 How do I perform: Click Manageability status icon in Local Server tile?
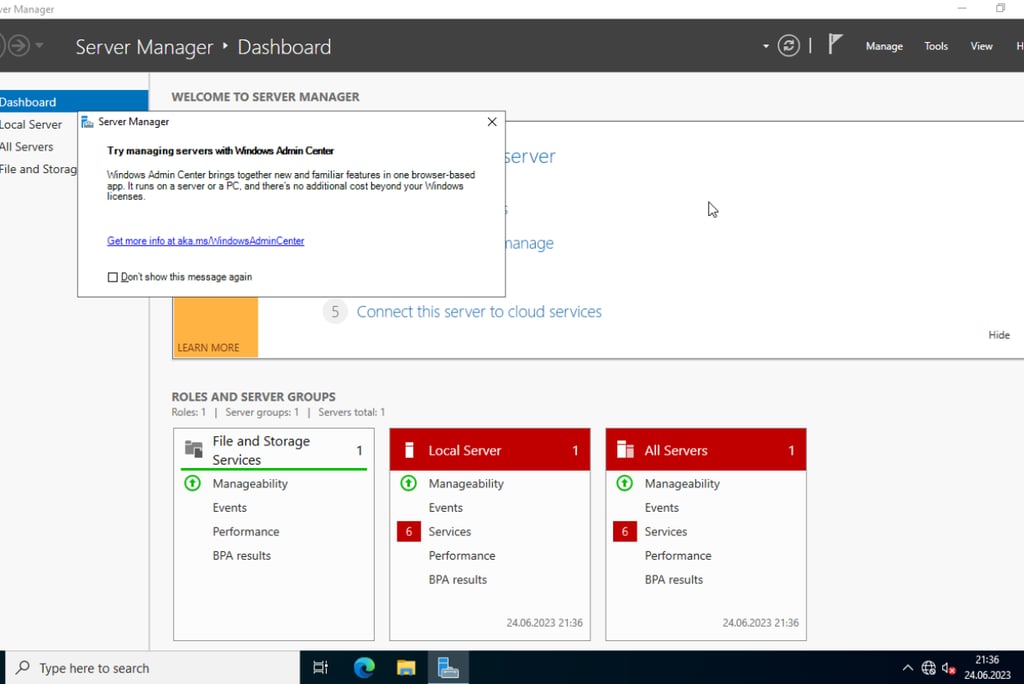pos(408,483)
